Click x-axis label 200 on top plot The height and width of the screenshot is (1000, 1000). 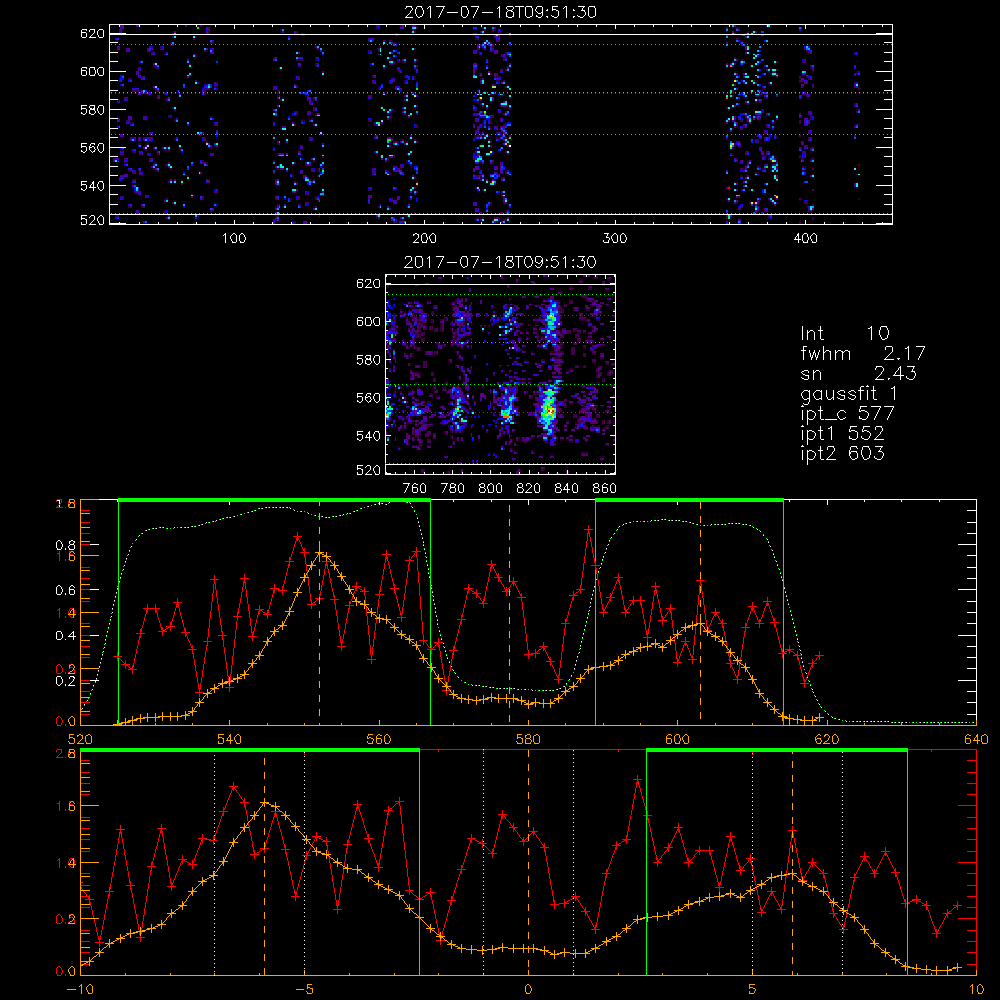[424, 239]
